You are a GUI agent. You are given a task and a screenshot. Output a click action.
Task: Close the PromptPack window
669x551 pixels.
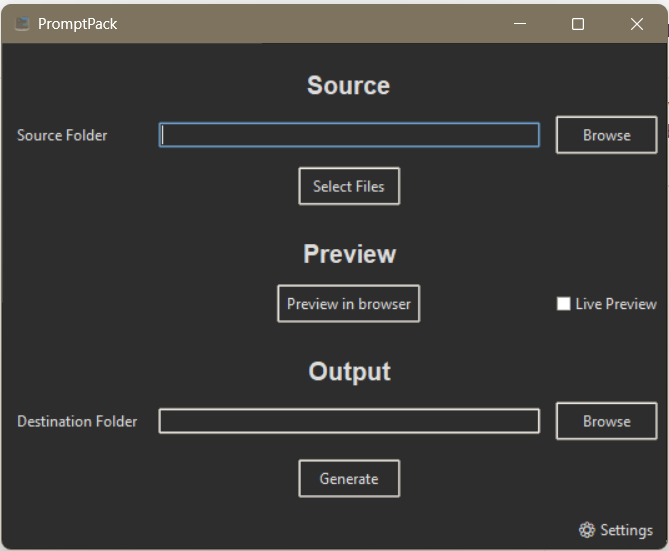point(637,24)
